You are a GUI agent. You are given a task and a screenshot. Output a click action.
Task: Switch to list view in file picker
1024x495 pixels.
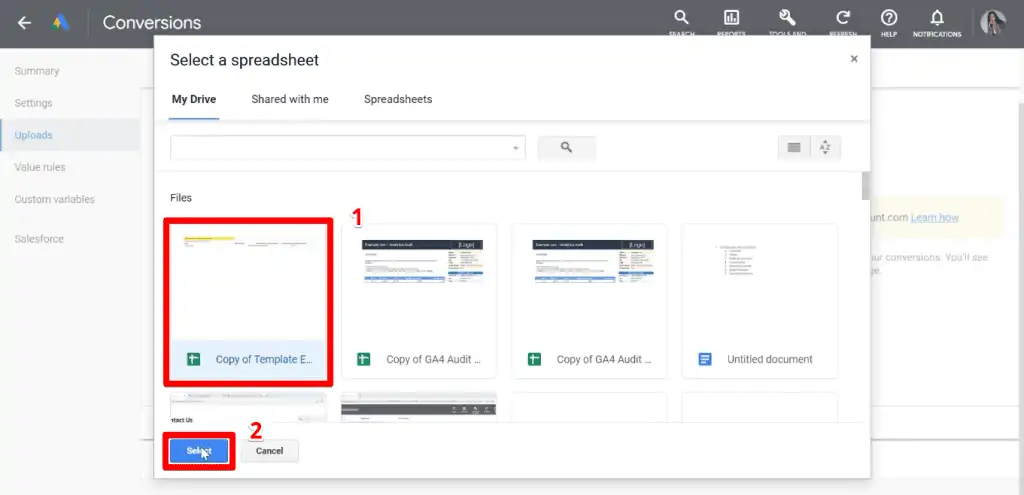tap(794, 148)
